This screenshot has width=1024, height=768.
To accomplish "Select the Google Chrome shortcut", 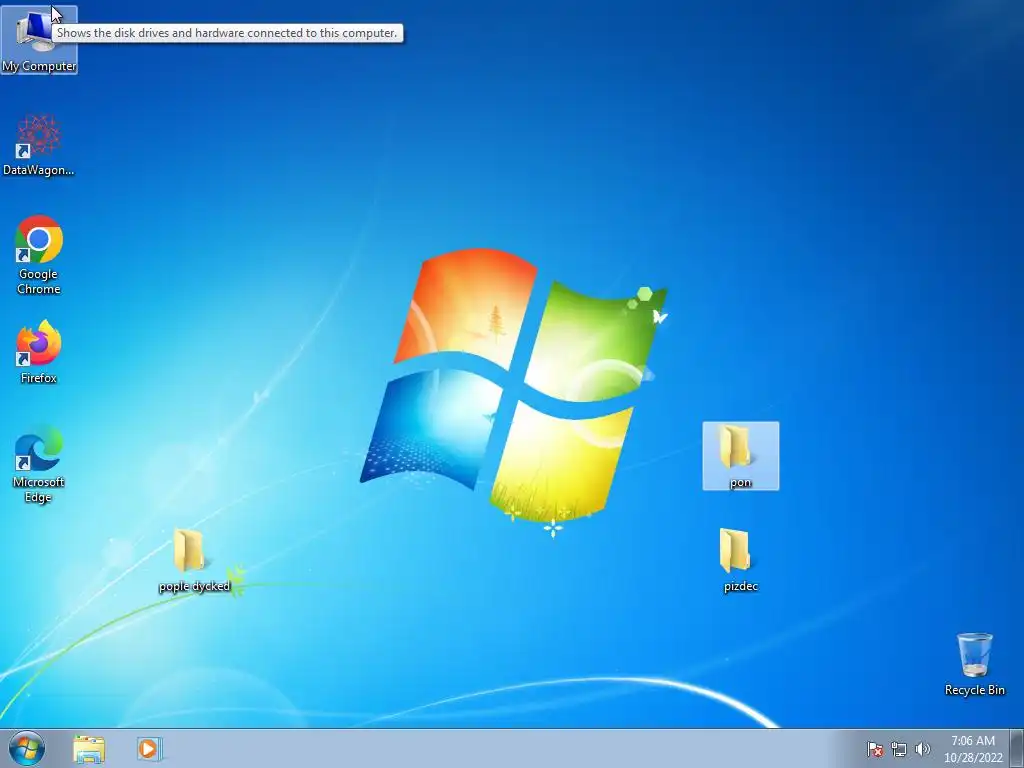I will (39, 255).
